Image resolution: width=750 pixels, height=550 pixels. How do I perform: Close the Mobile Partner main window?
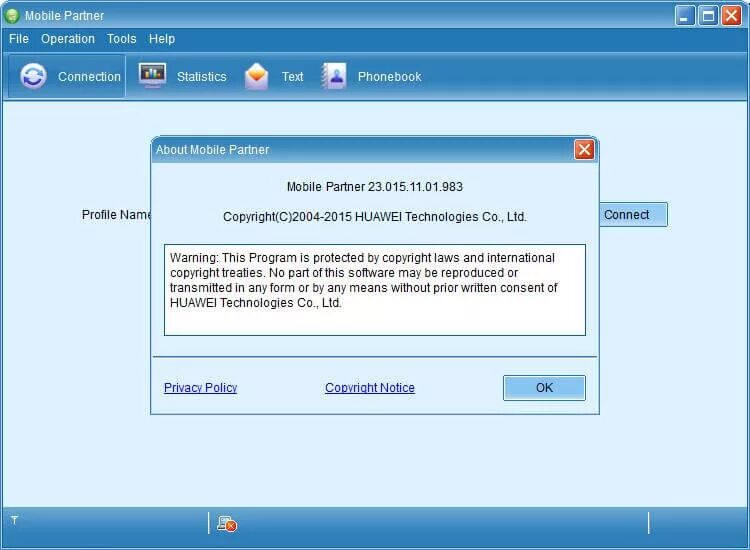[x=731, y=16]
